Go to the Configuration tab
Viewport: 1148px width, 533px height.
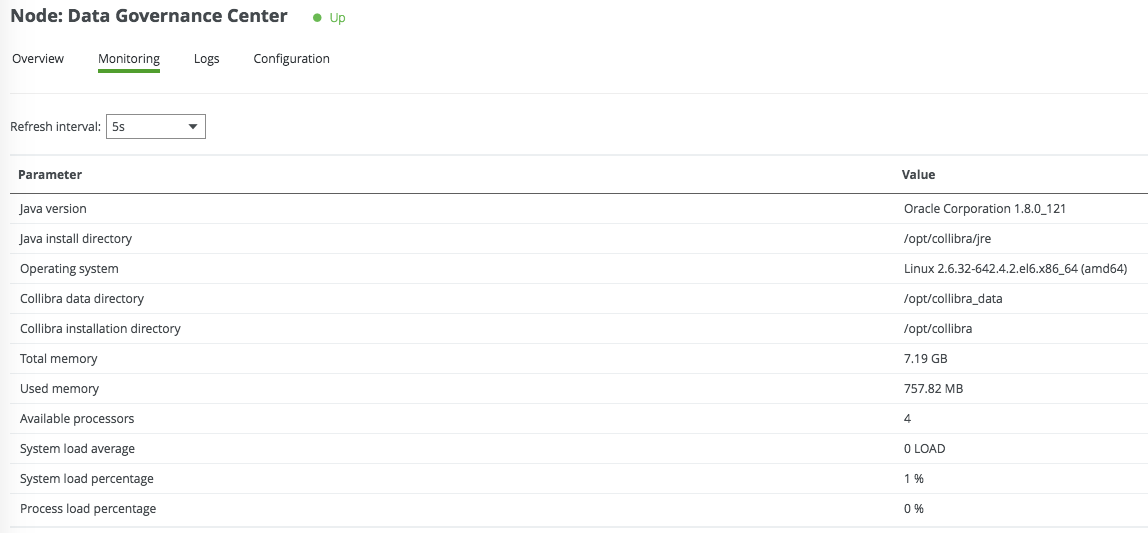291,59
